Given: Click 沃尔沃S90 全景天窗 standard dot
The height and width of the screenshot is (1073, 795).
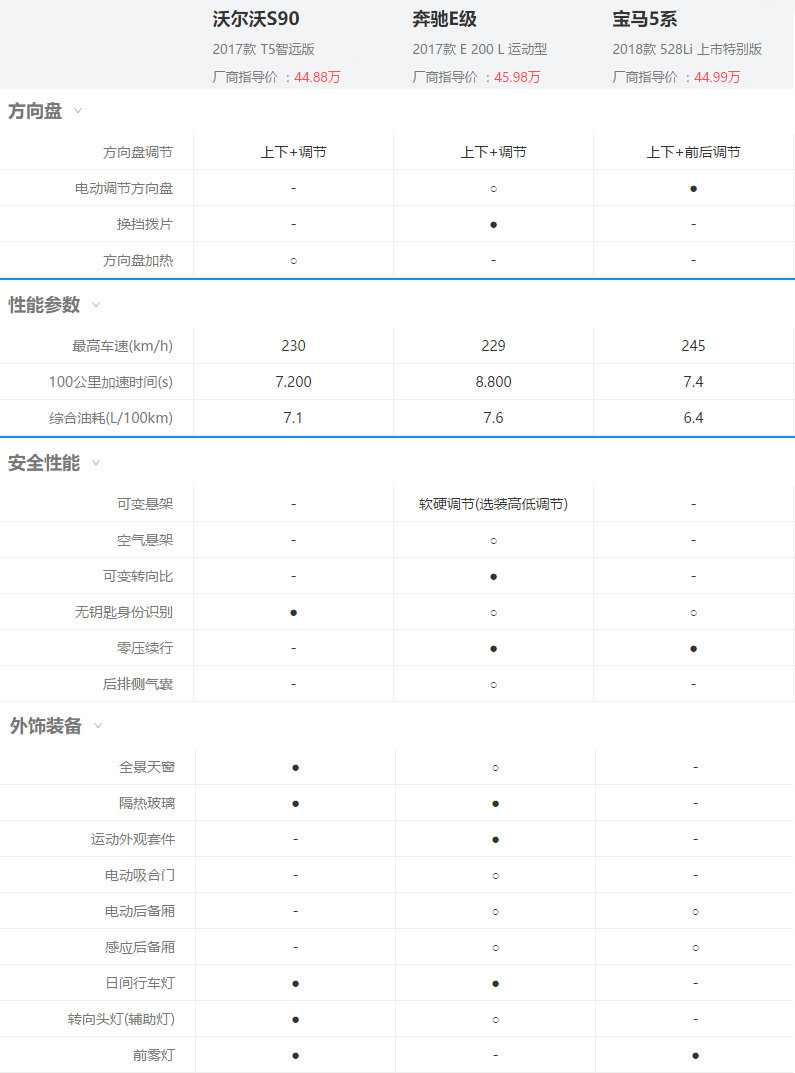Looking at the screenshot, I should [x=296, y=768].
